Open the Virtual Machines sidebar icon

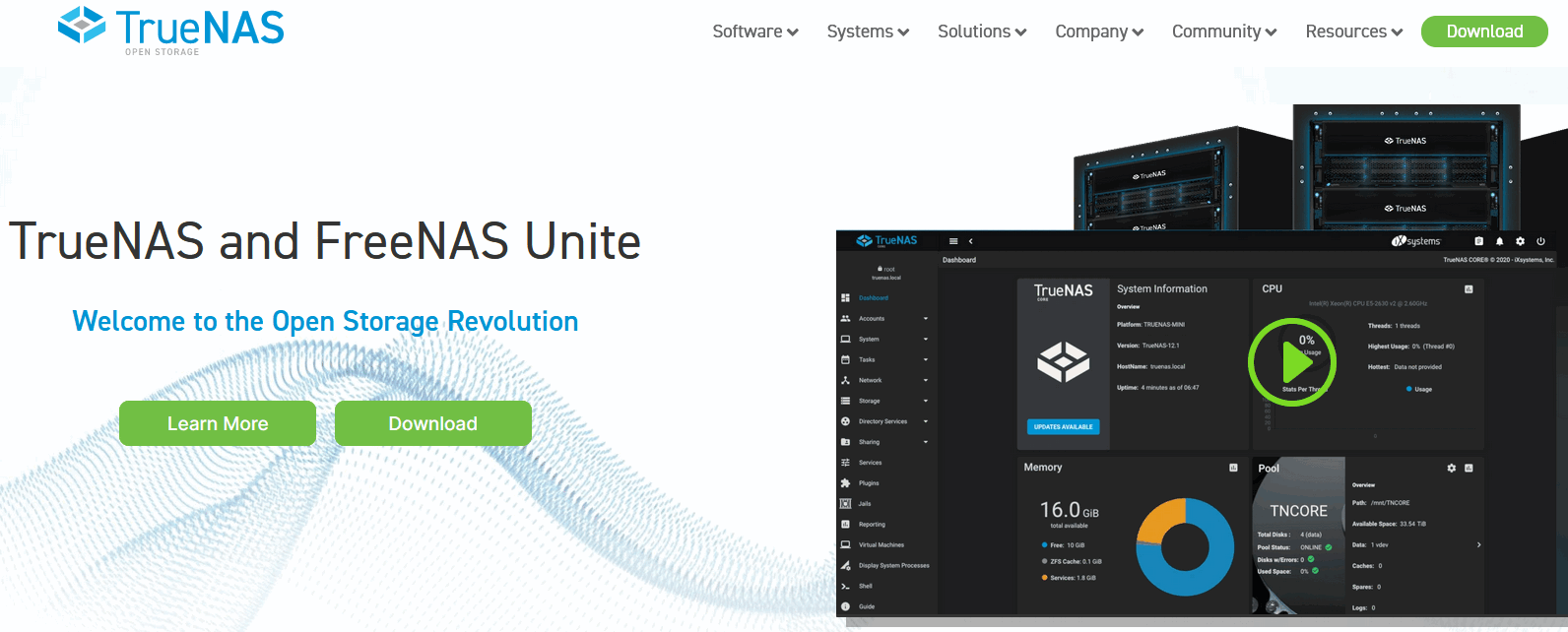coord(845,544)
